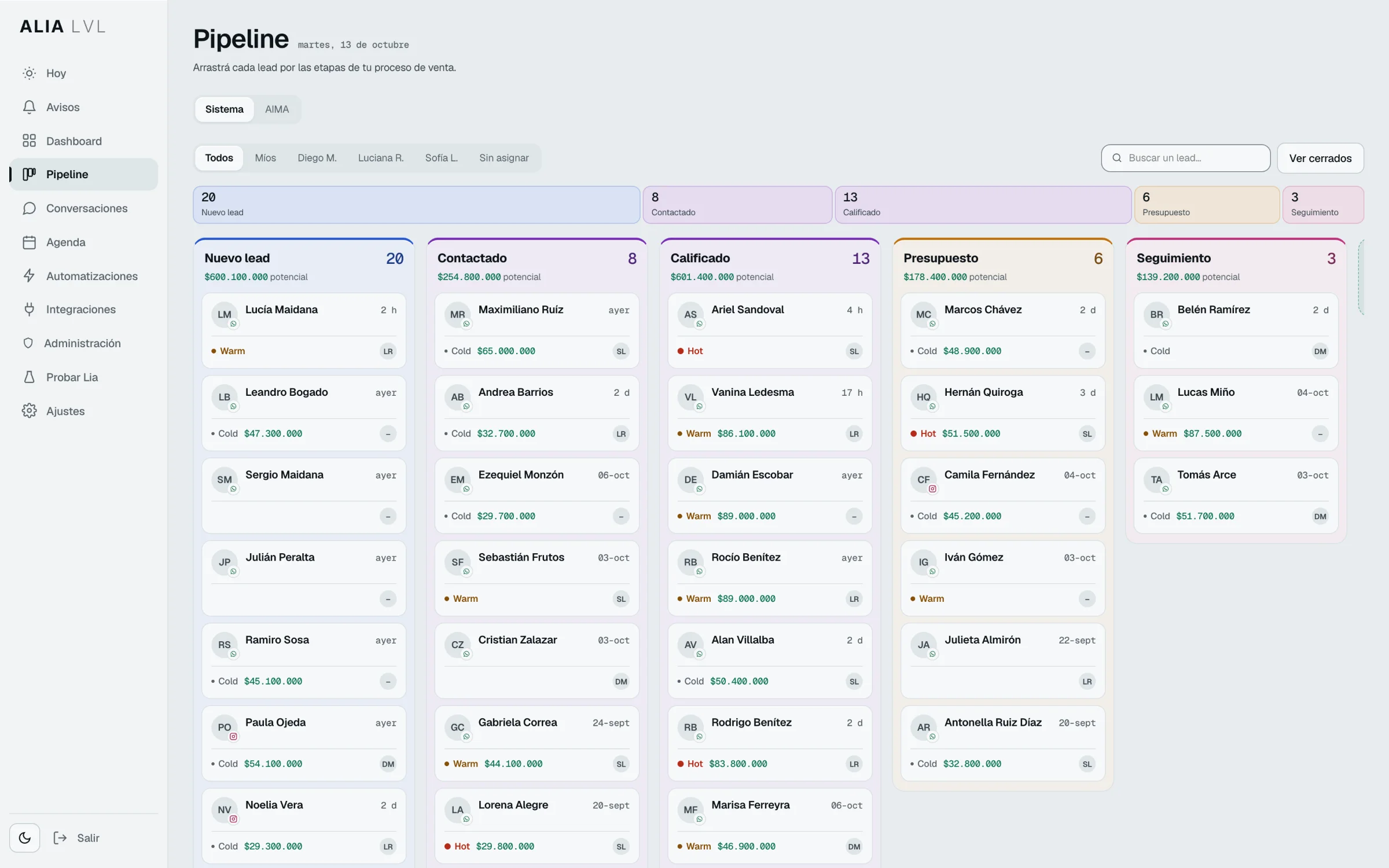This screenshot has height=868, width=1389.
Task: Open Antonella Ruiz Díaz lead card
Action: [1003, 744]
